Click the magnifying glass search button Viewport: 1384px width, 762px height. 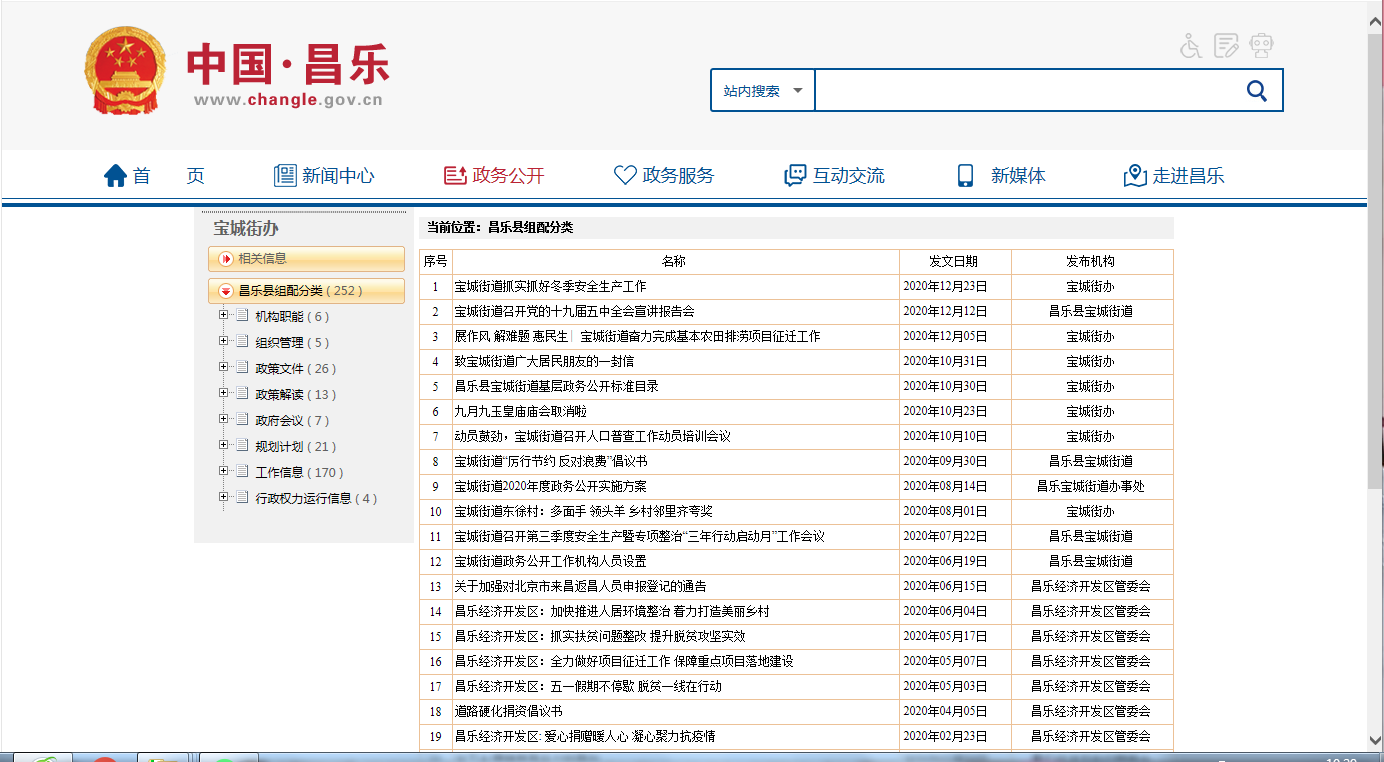(x=1257, y=91)
